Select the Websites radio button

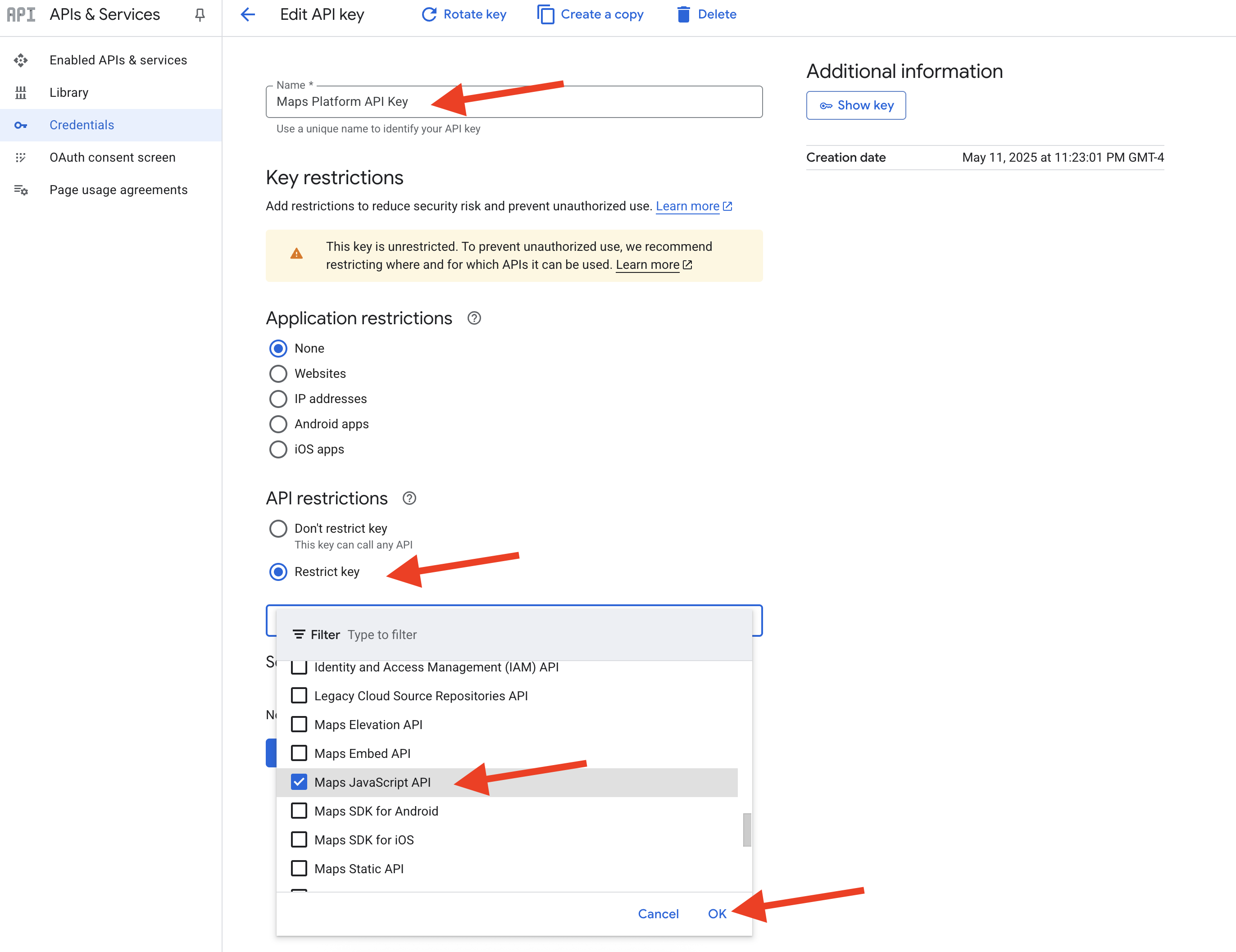(278, 374)
